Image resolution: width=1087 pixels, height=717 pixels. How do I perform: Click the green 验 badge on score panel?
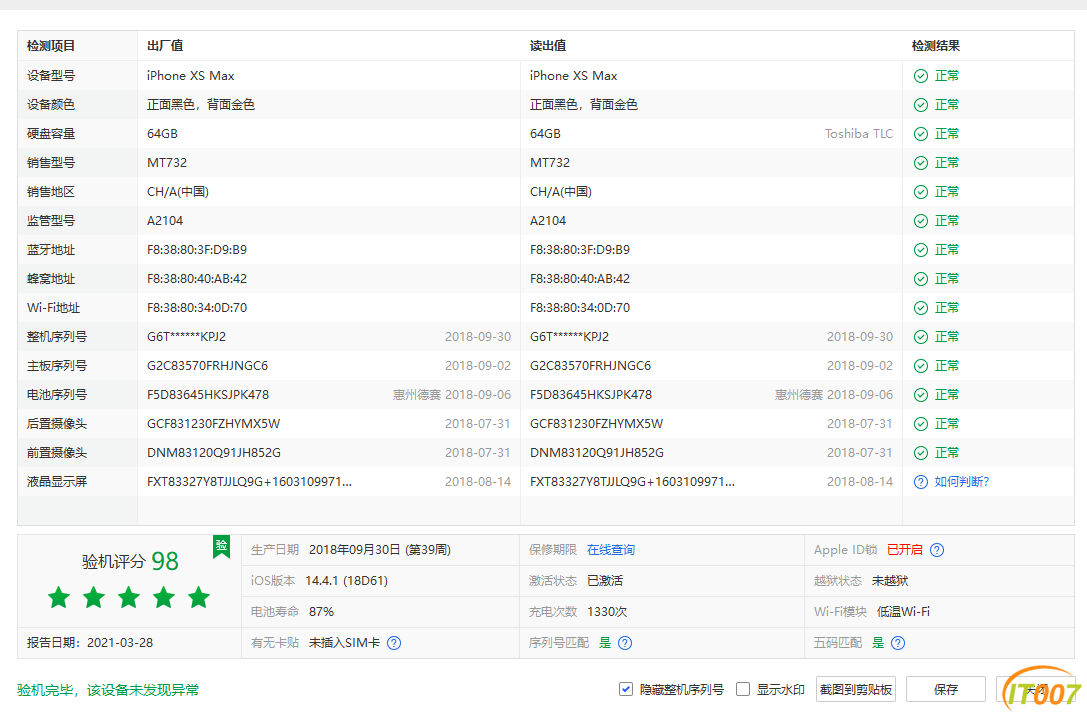pyautogui.click(x=221, y=546)
